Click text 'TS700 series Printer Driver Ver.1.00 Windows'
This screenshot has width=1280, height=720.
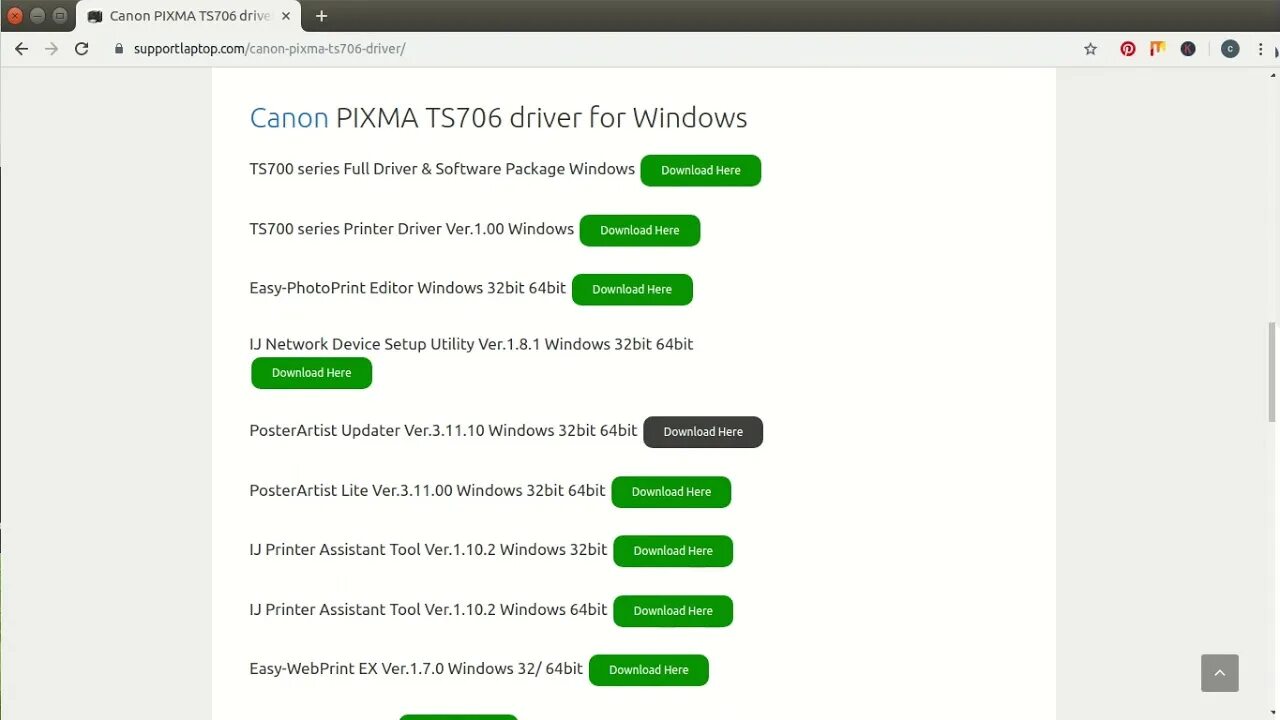click(412, 228)
